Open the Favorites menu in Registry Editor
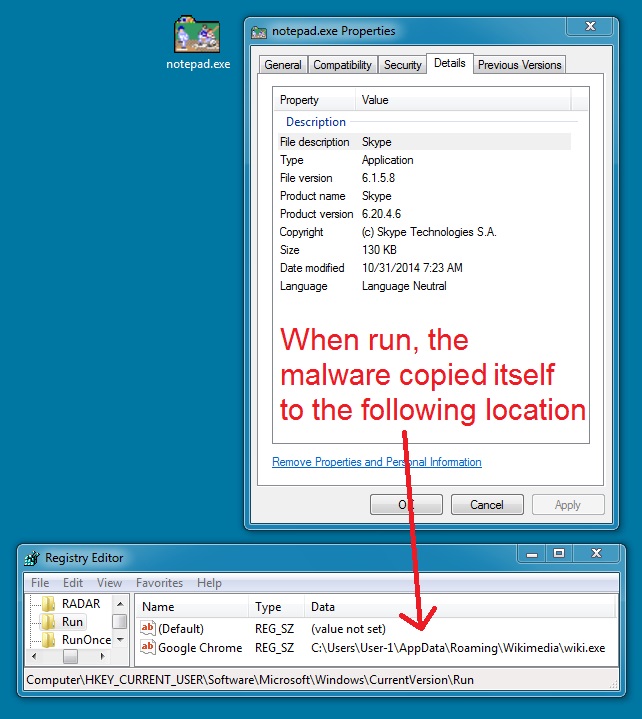Screen dimensions: 642x719 [x=159, y=583]
